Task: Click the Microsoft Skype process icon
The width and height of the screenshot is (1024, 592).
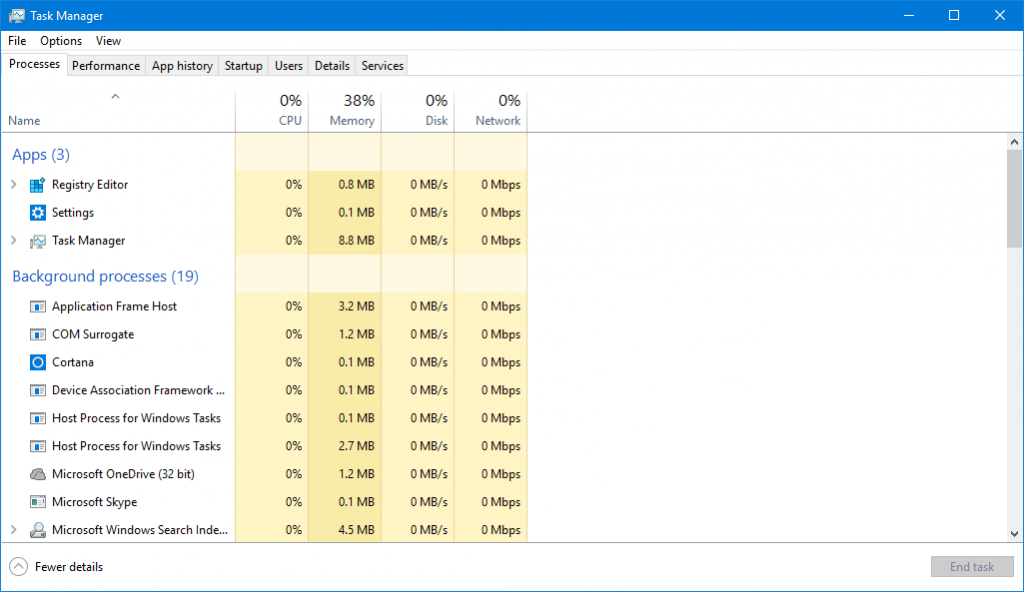Action: (36, 501)
